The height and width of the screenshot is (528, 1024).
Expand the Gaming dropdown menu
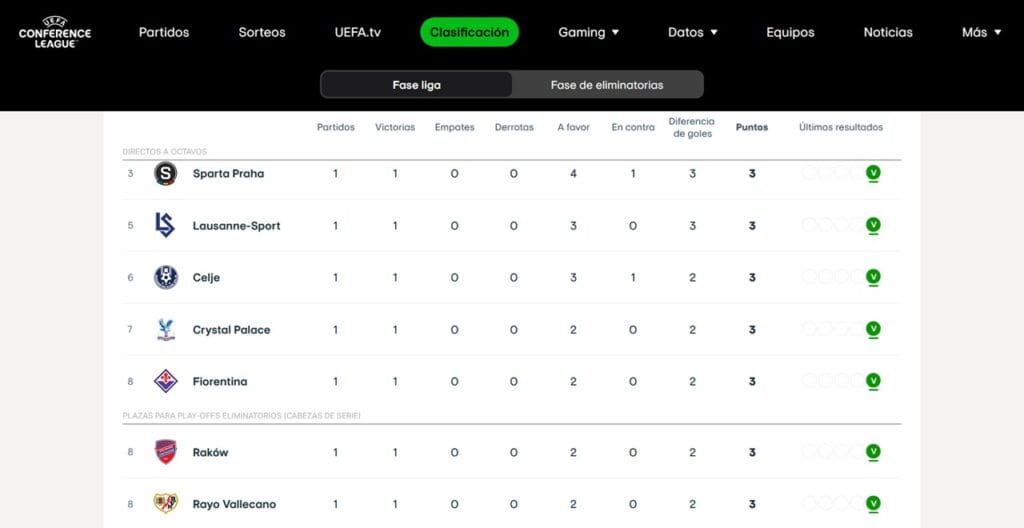(x=588, y=32)
